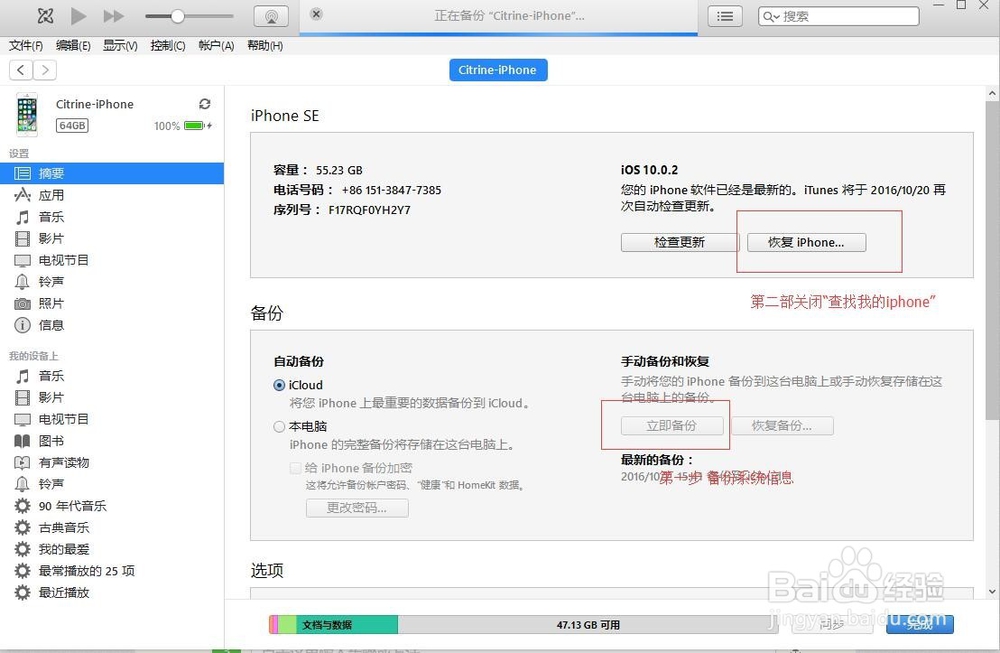Select the 本电脑 backup option

tap(278, 426)
